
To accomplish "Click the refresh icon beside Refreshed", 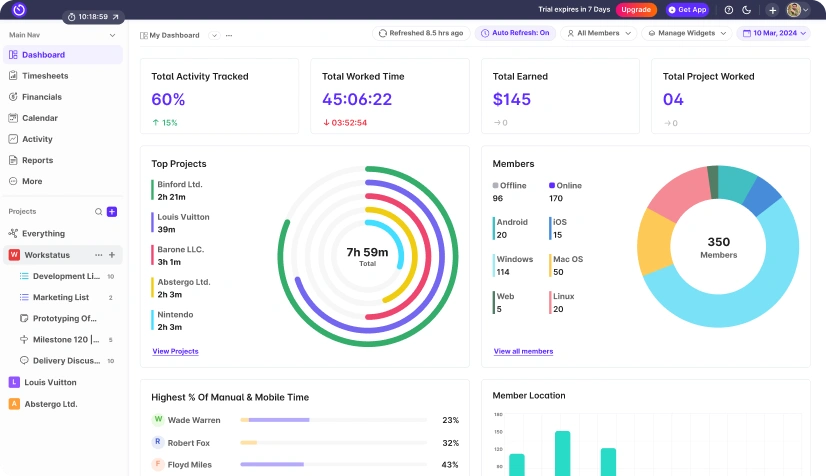I will pos(382,33).
